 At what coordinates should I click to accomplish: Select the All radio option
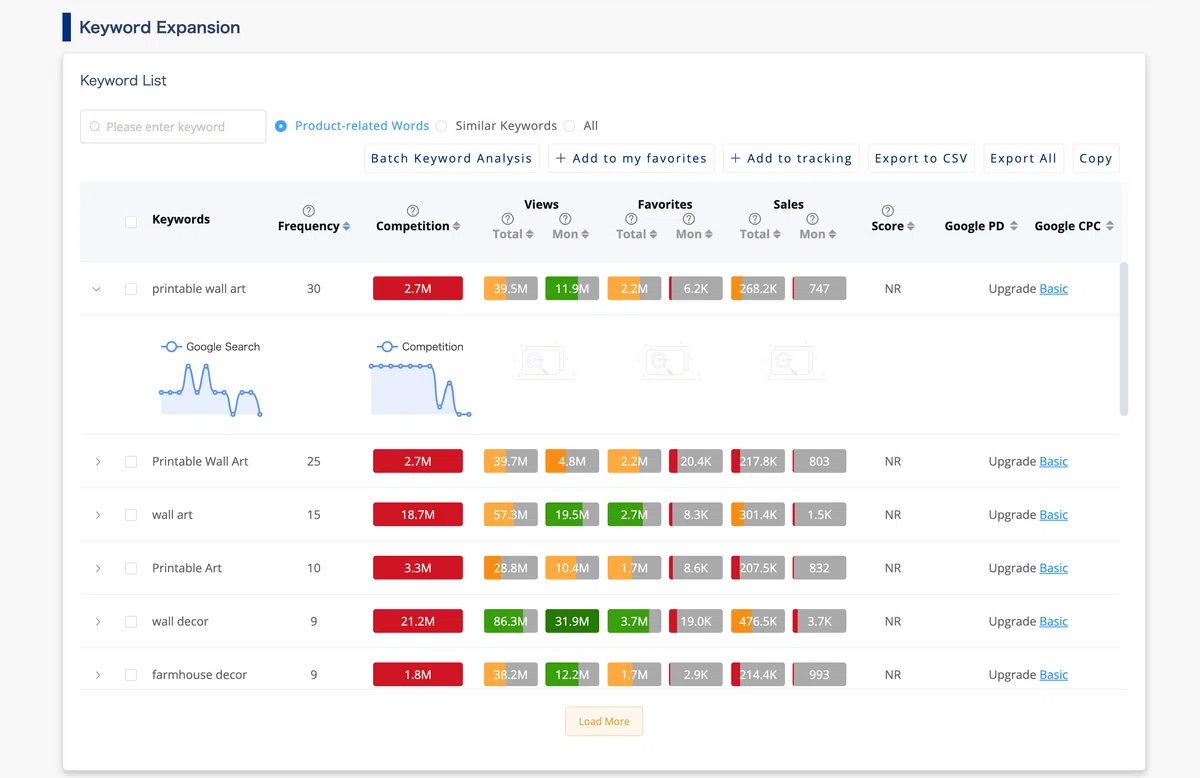click(569, 126)
